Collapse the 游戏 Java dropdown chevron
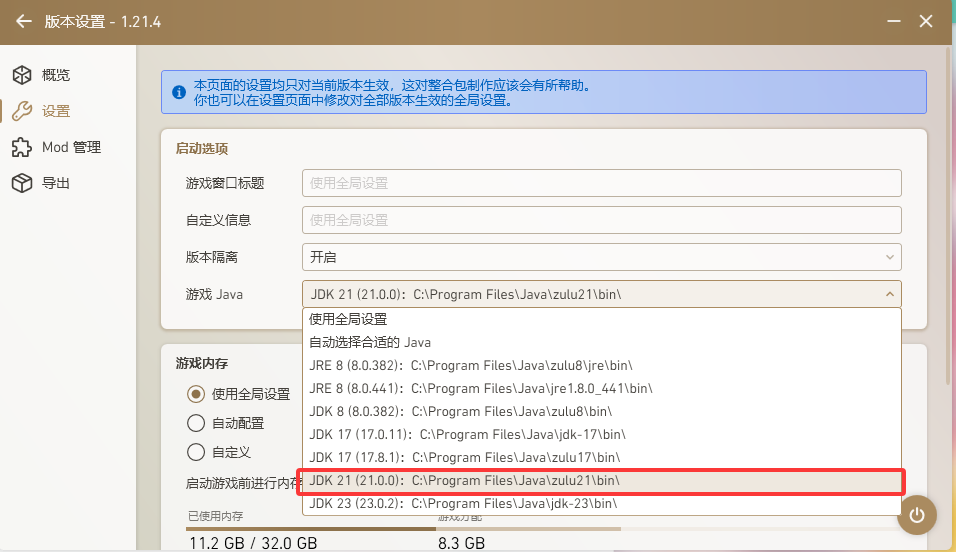956x552 pixels. (x=890, y=295)
